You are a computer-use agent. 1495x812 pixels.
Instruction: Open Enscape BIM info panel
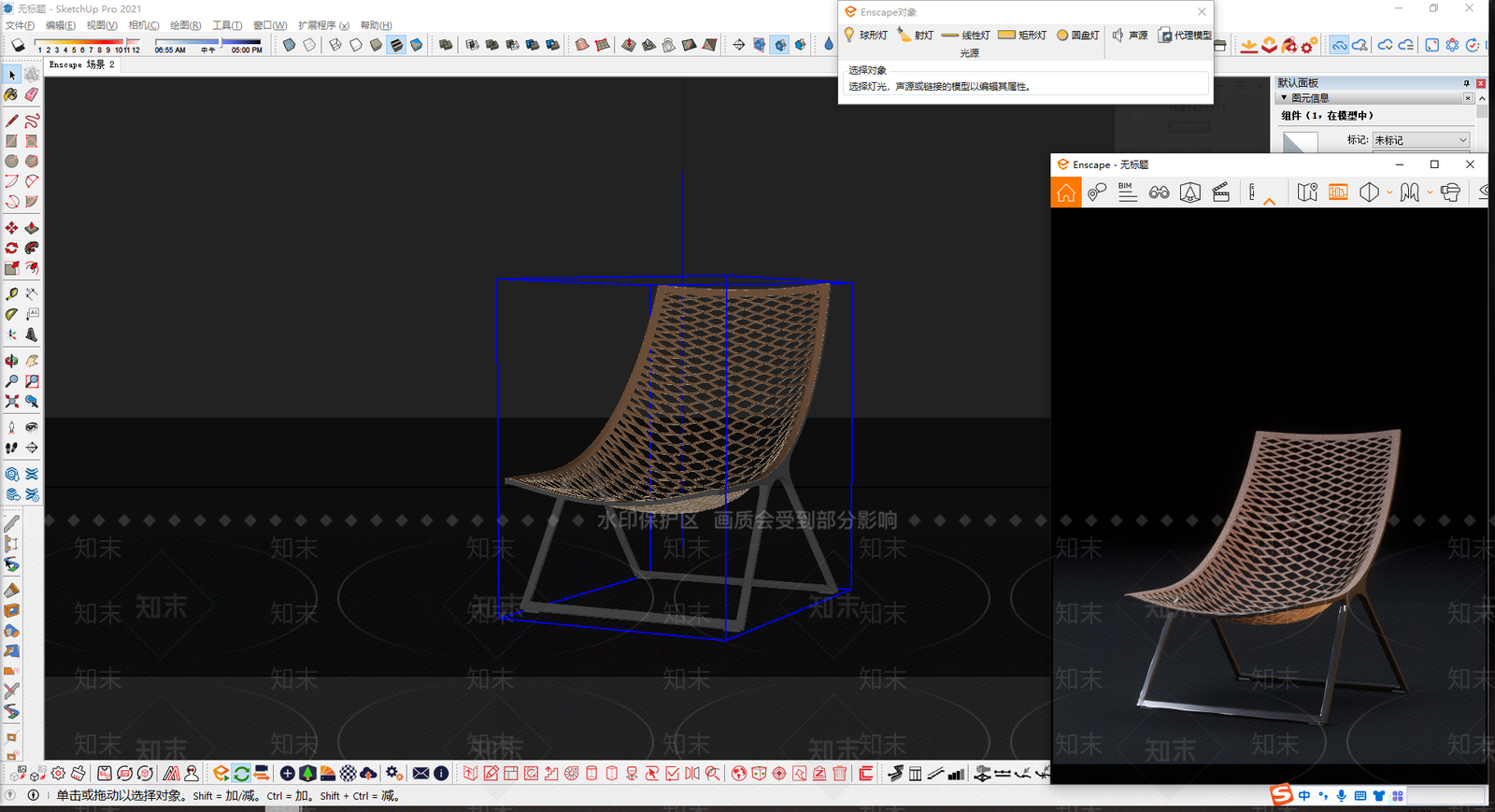coord(1128,192)
